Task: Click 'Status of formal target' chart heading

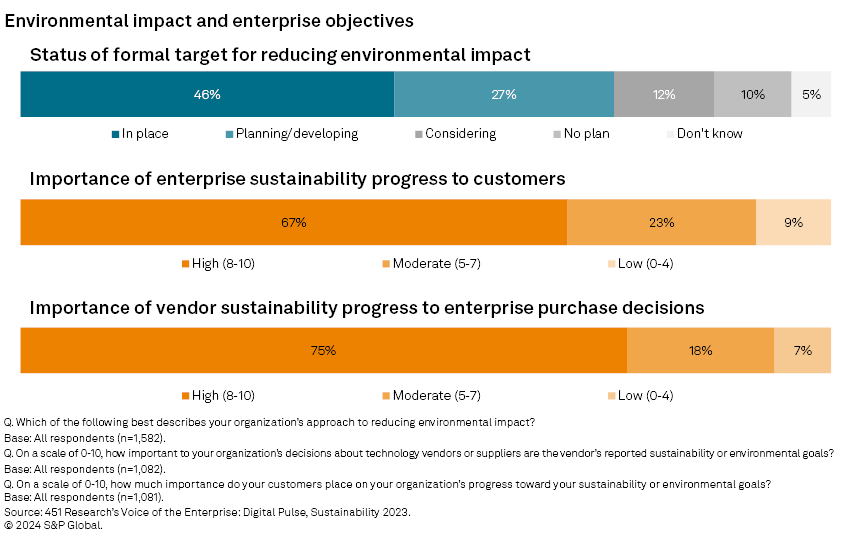Action: tap(280, 55)
